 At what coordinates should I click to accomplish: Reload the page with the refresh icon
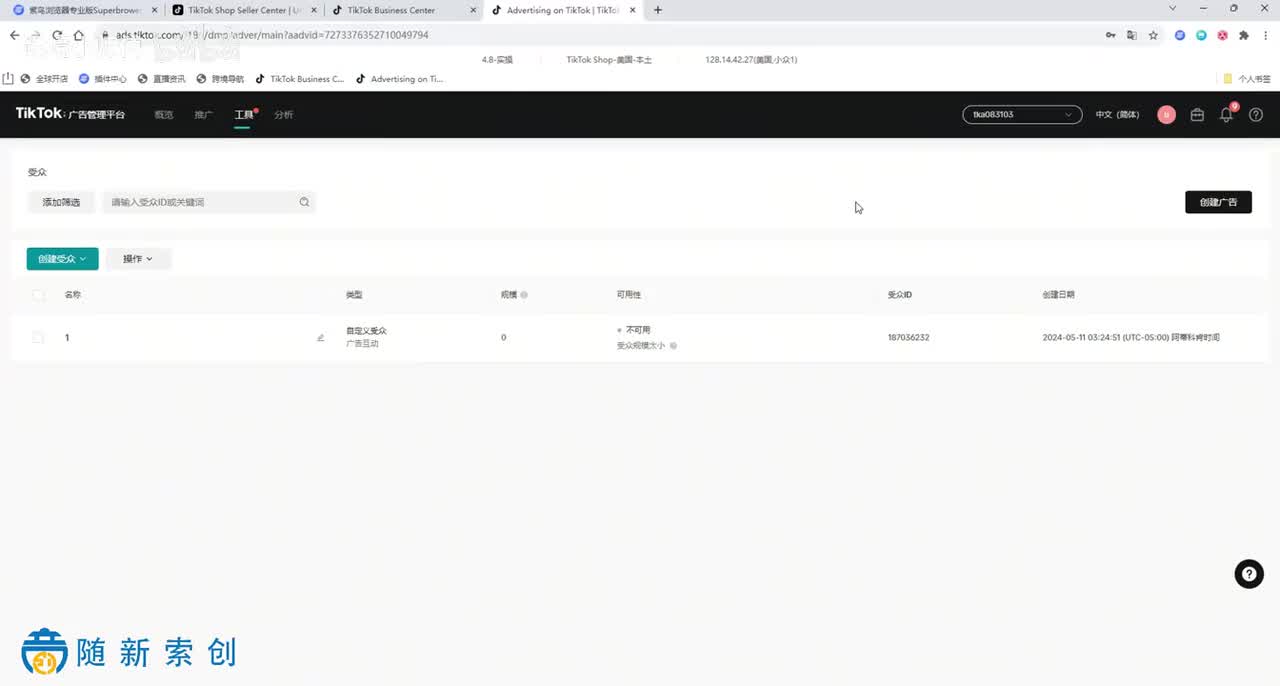[57, 35]
